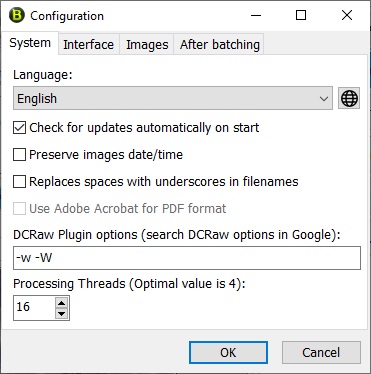Minimize the Configuration window
The height and width of the screenshot is (374, 371).
256,15
